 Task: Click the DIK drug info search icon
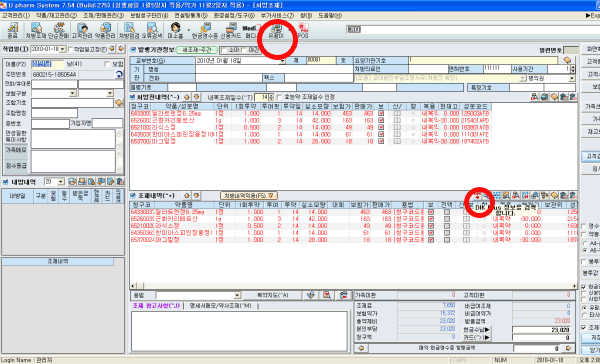click(x=478, y=195)
